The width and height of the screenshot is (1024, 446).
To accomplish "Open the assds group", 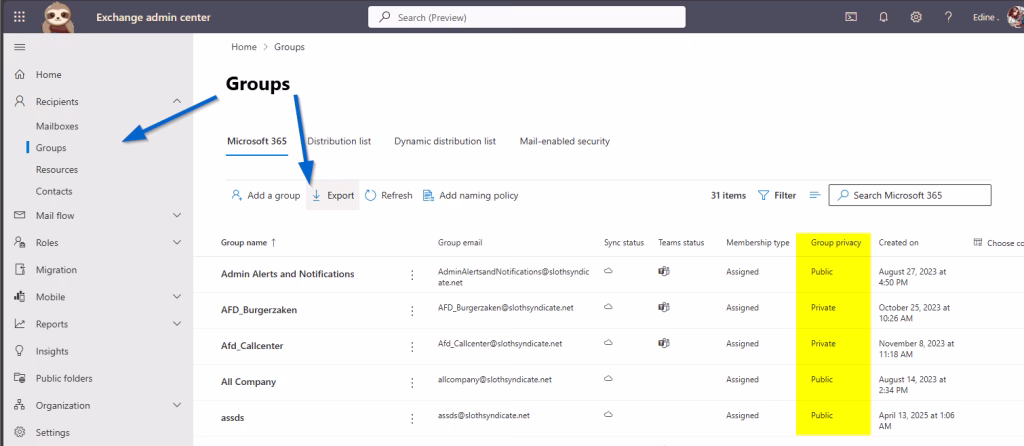I will (232, 418).
